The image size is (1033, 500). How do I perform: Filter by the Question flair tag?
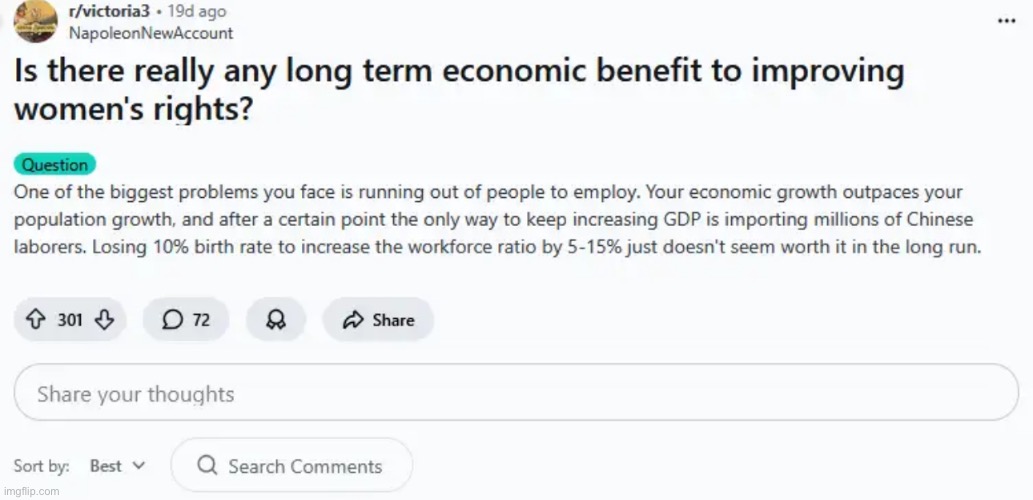coord(55,165)
